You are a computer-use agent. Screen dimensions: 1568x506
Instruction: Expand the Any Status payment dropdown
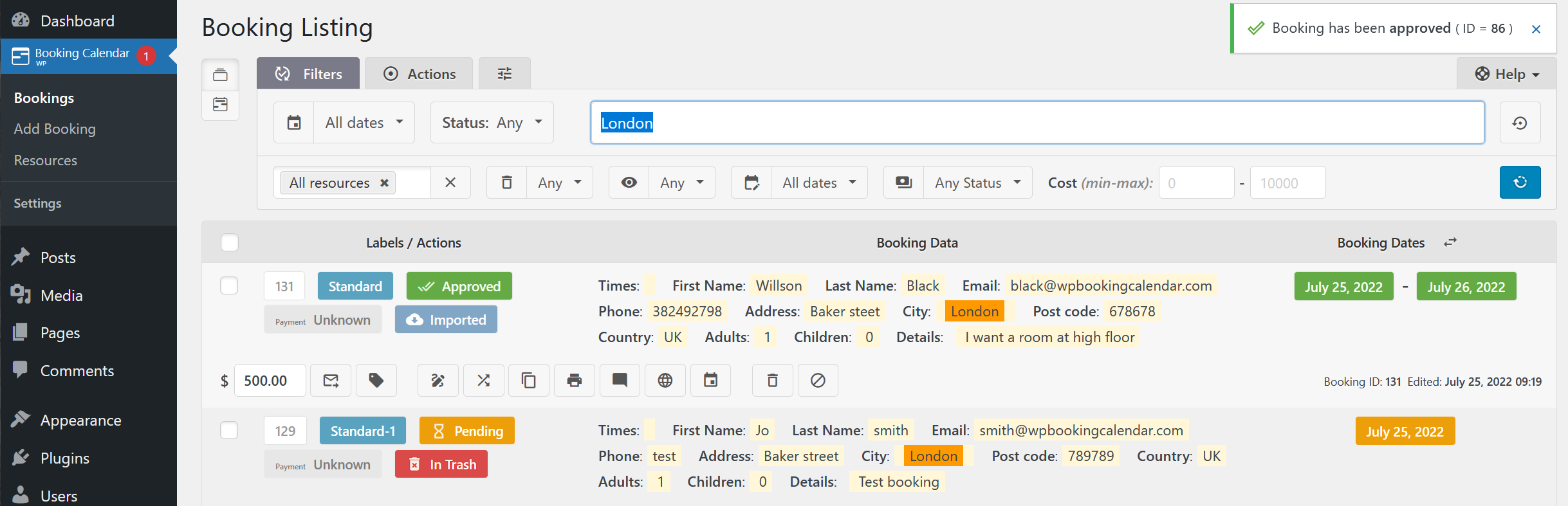click(x=977, y=183)
